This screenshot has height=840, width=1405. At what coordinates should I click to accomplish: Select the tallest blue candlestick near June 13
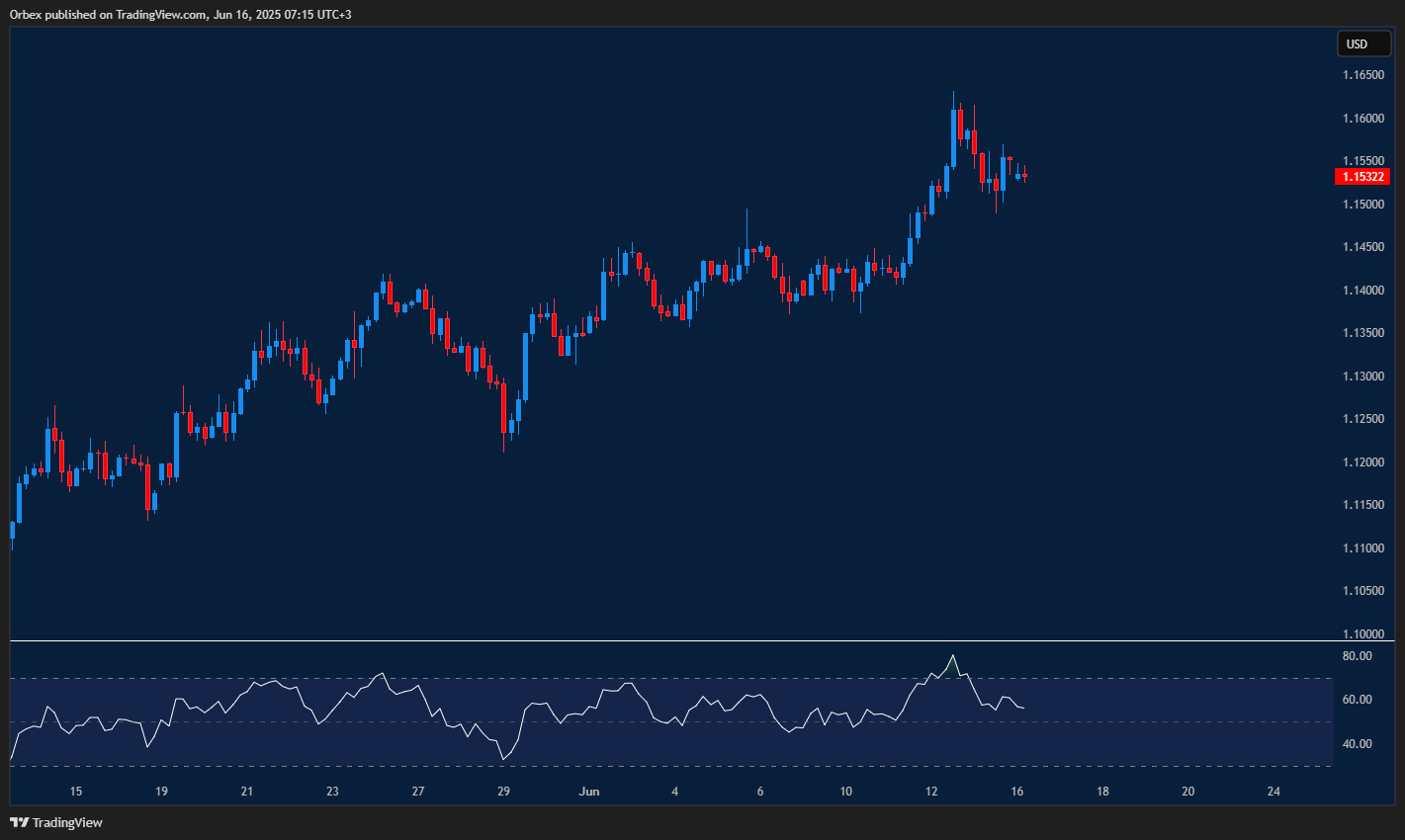pyautogui.click(x=955, y=138)
